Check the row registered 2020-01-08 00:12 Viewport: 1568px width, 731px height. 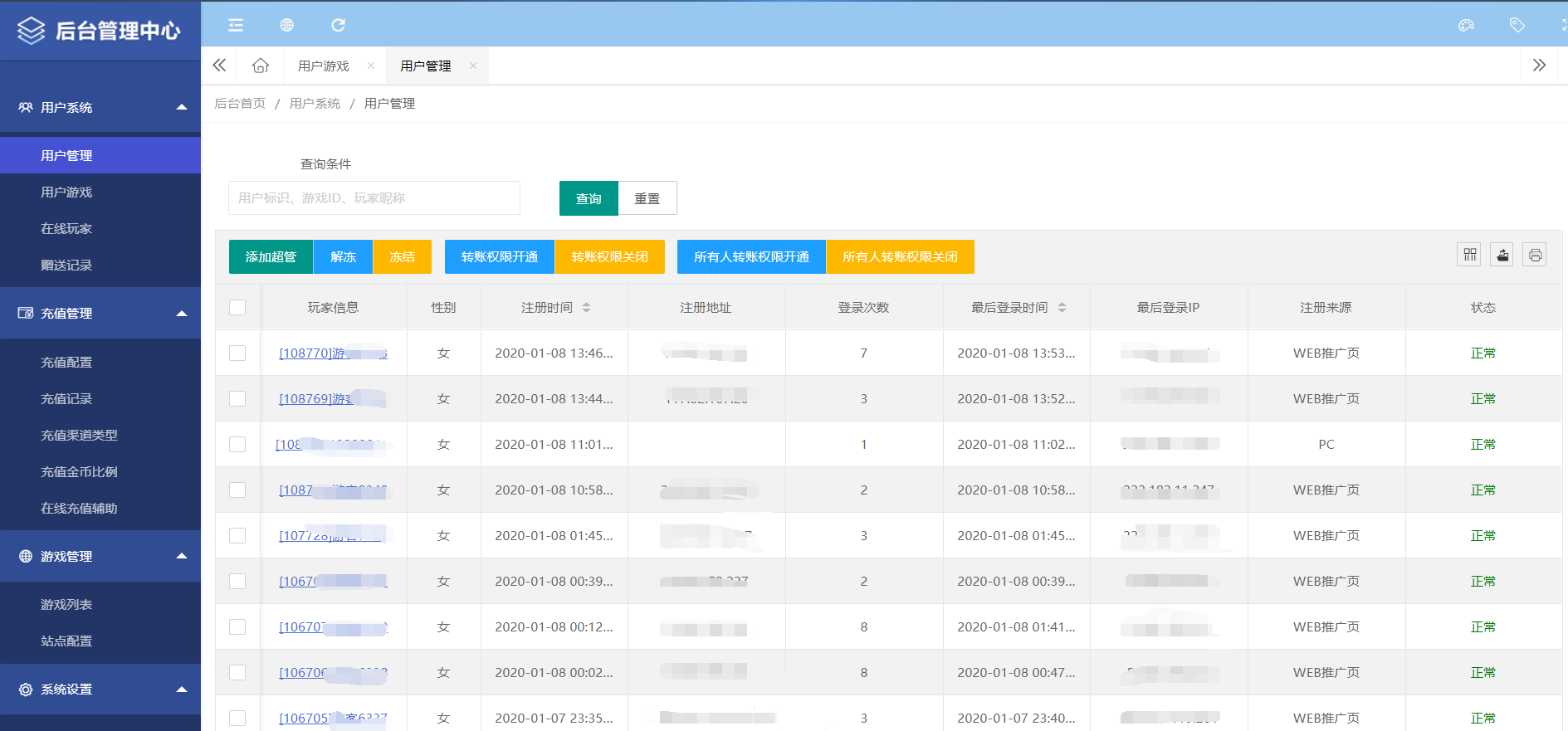tap(237, 627)
